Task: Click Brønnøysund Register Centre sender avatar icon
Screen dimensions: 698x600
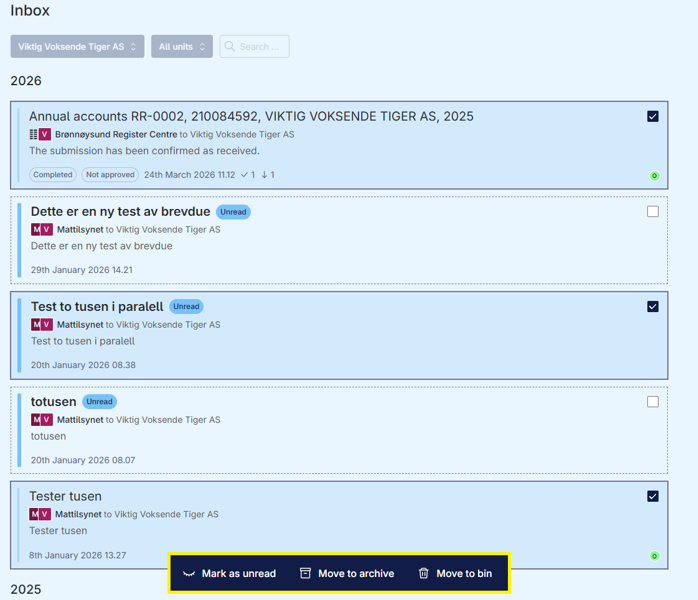Action: (x=33, y=134)
